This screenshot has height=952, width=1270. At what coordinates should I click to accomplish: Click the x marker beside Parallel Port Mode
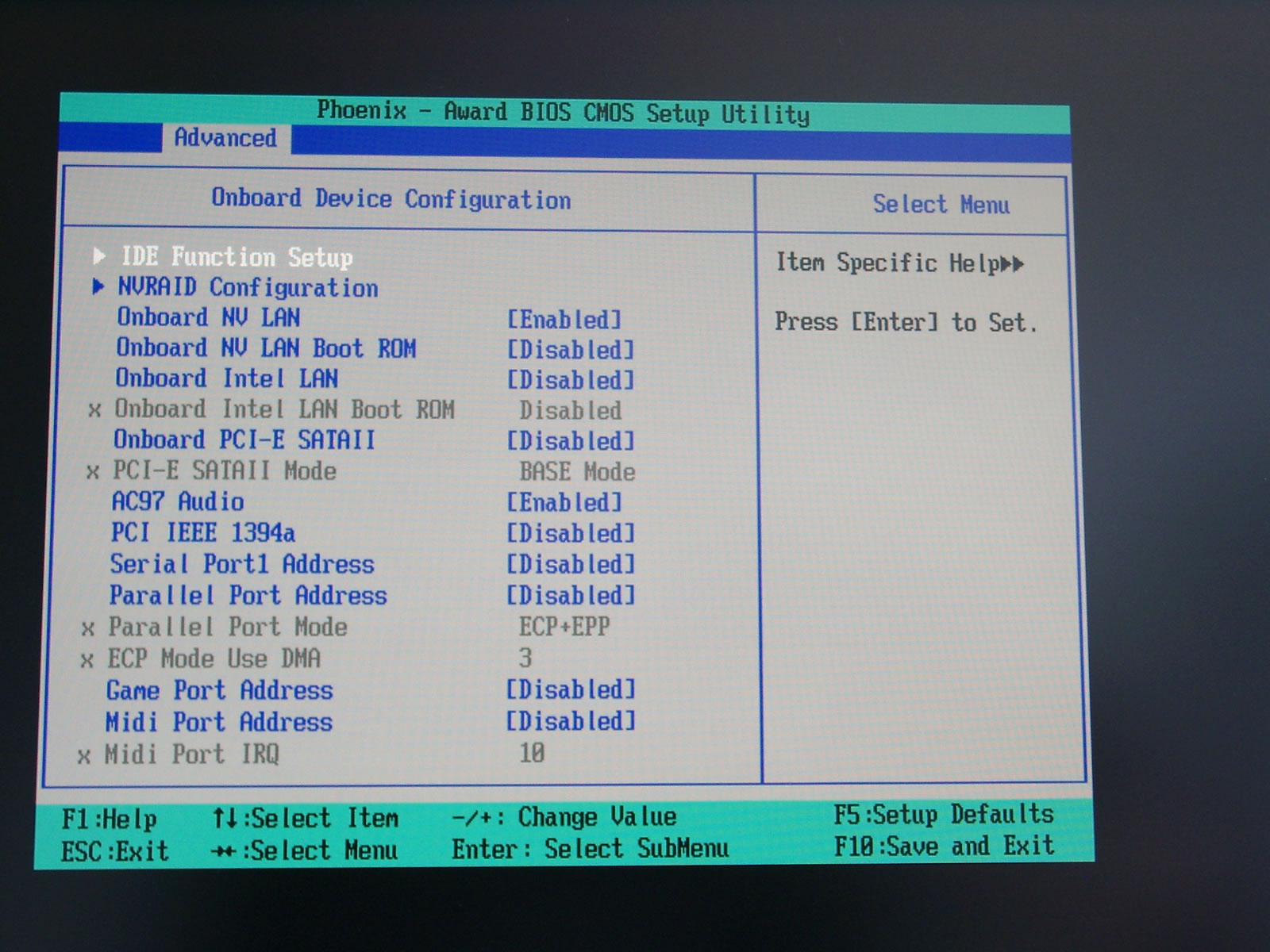point(88,629)
